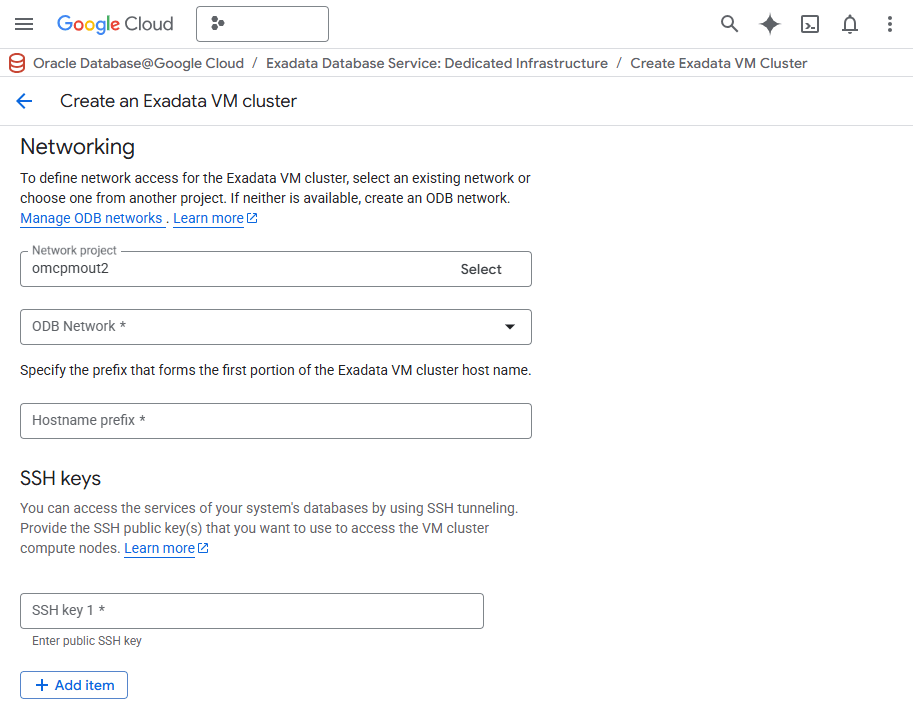This screenshot has height=727, width=913.
Task: Click the SSH key 1 field
Action: tap(252, 610)
